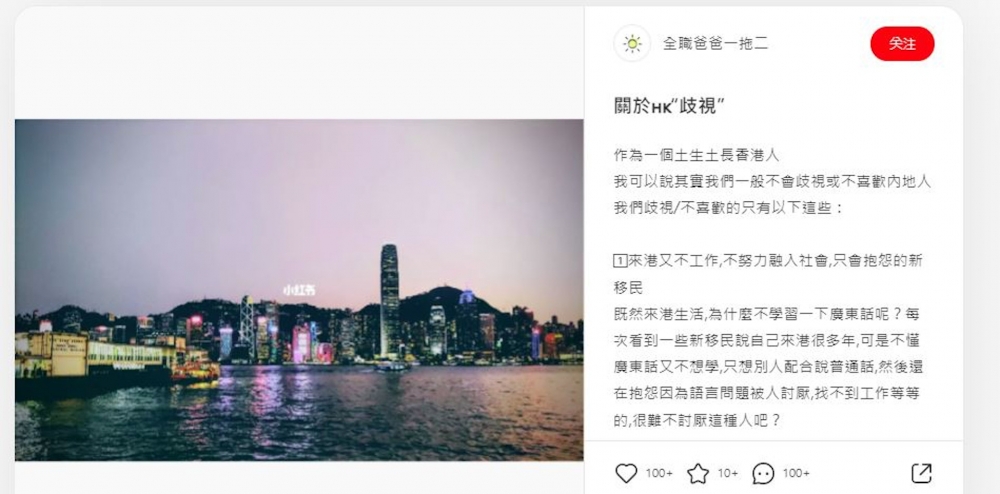Click the line 作為一個土生土長香港人
This screenshot has width=1000, height=494.
coord(696,155)
